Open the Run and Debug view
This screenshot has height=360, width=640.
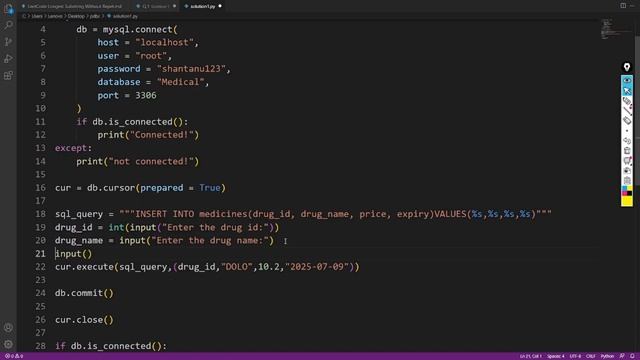[8, 59]
